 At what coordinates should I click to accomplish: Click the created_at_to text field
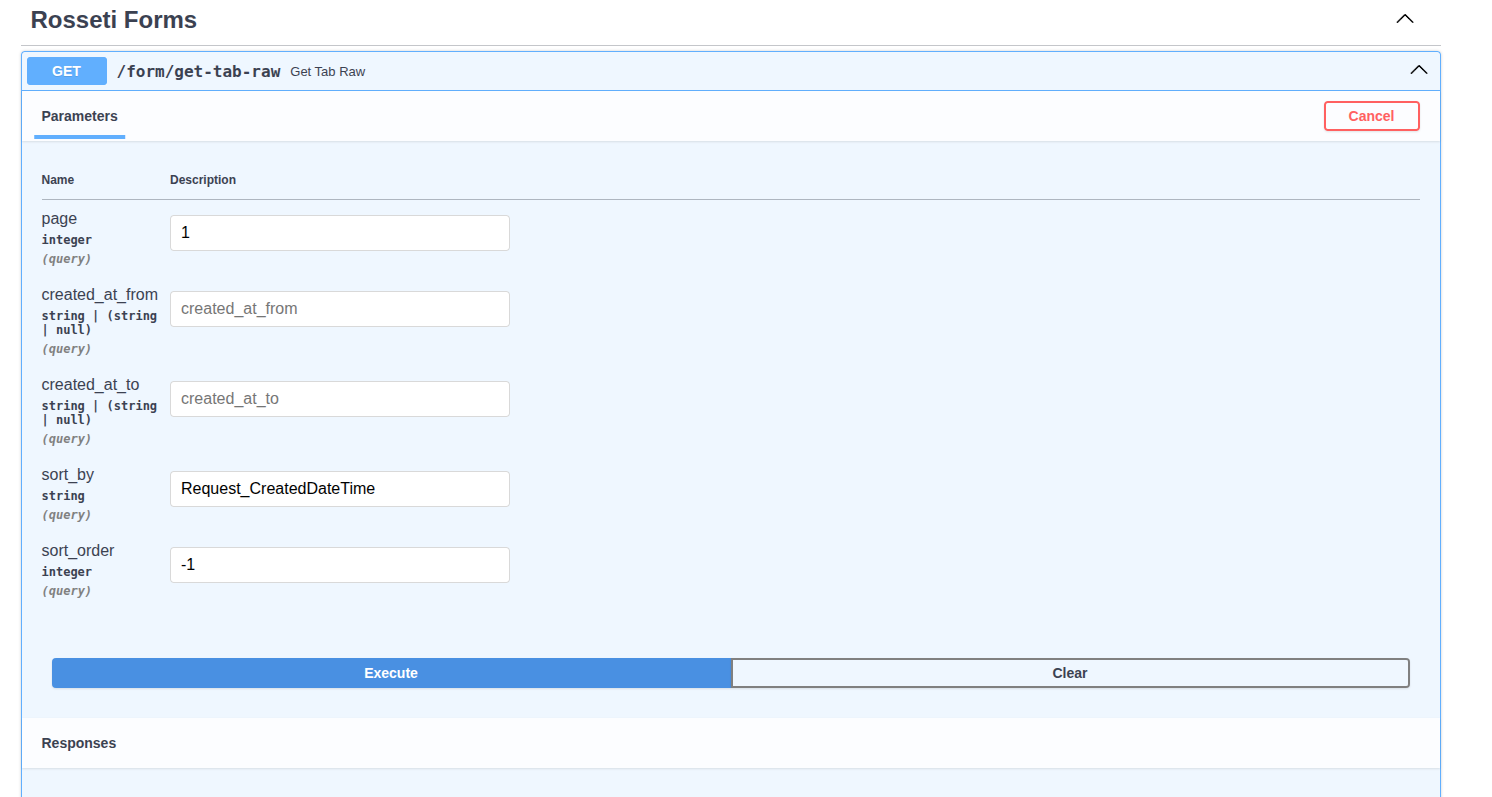[339, 399]
